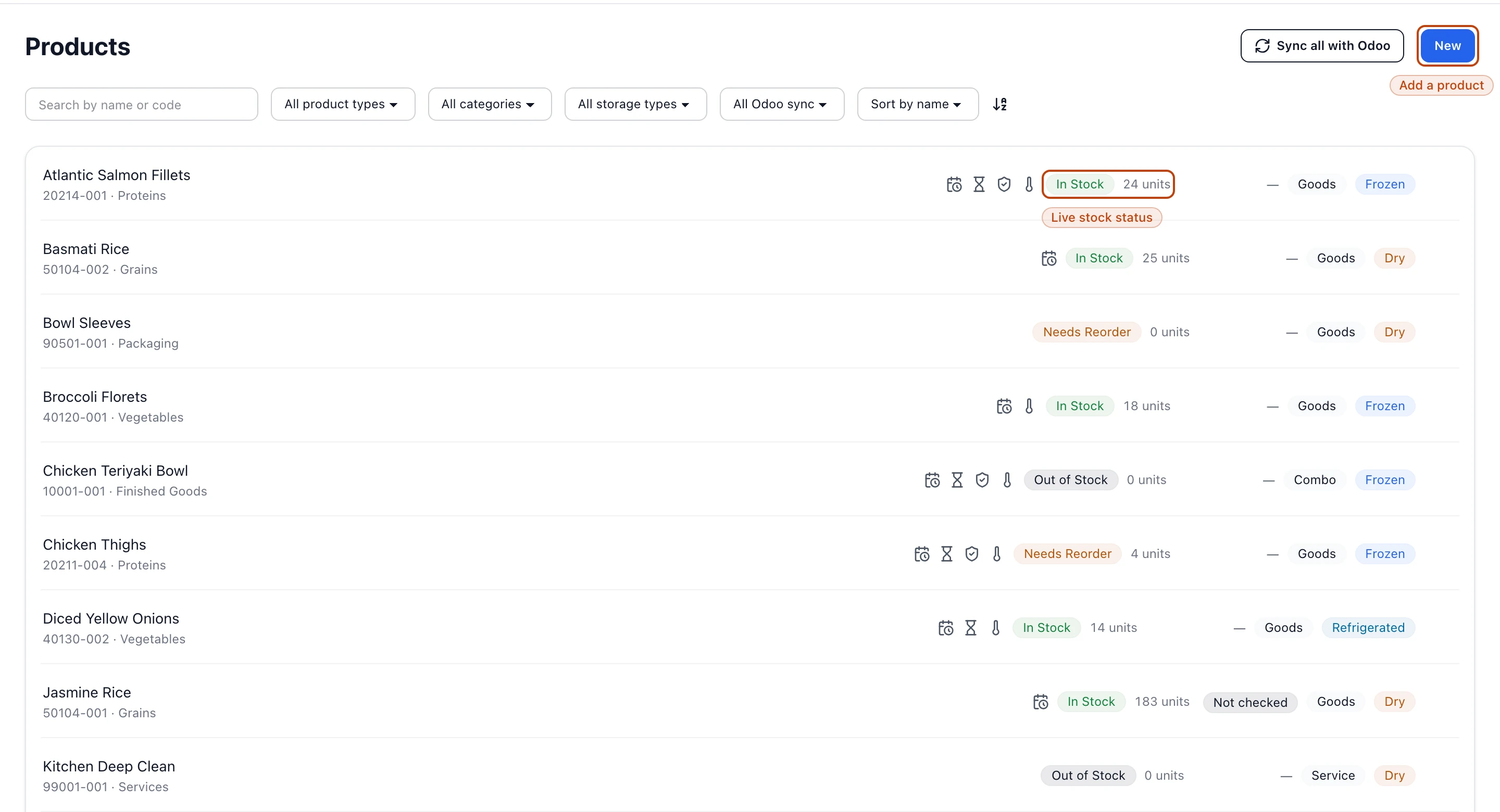This screenshot has height=812, width=1500.
Task: Click the Dry tag on Basmati Rice
Action: tap(1394, 259)
